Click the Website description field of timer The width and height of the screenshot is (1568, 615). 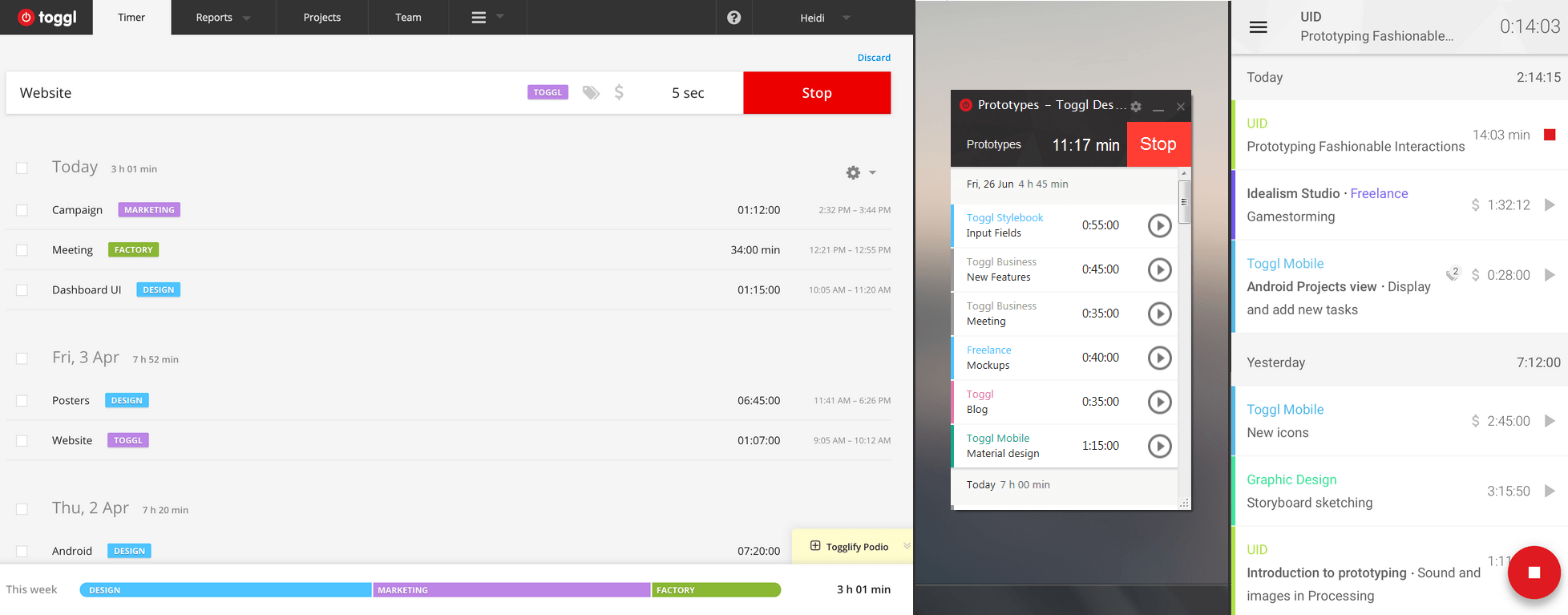pyautogui.click(x=265, y=93)
